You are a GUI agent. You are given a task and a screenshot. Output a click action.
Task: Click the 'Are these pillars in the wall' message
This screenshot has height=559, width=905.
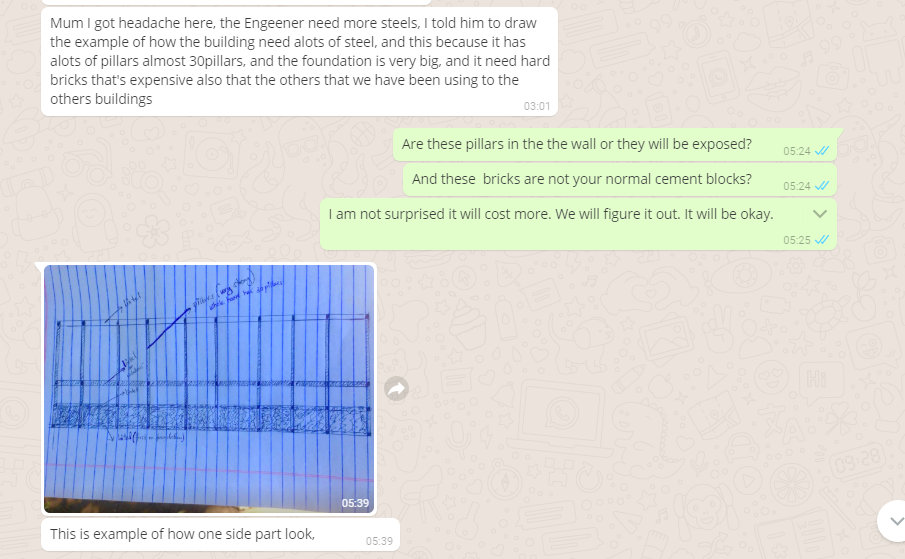click(615, 145)
